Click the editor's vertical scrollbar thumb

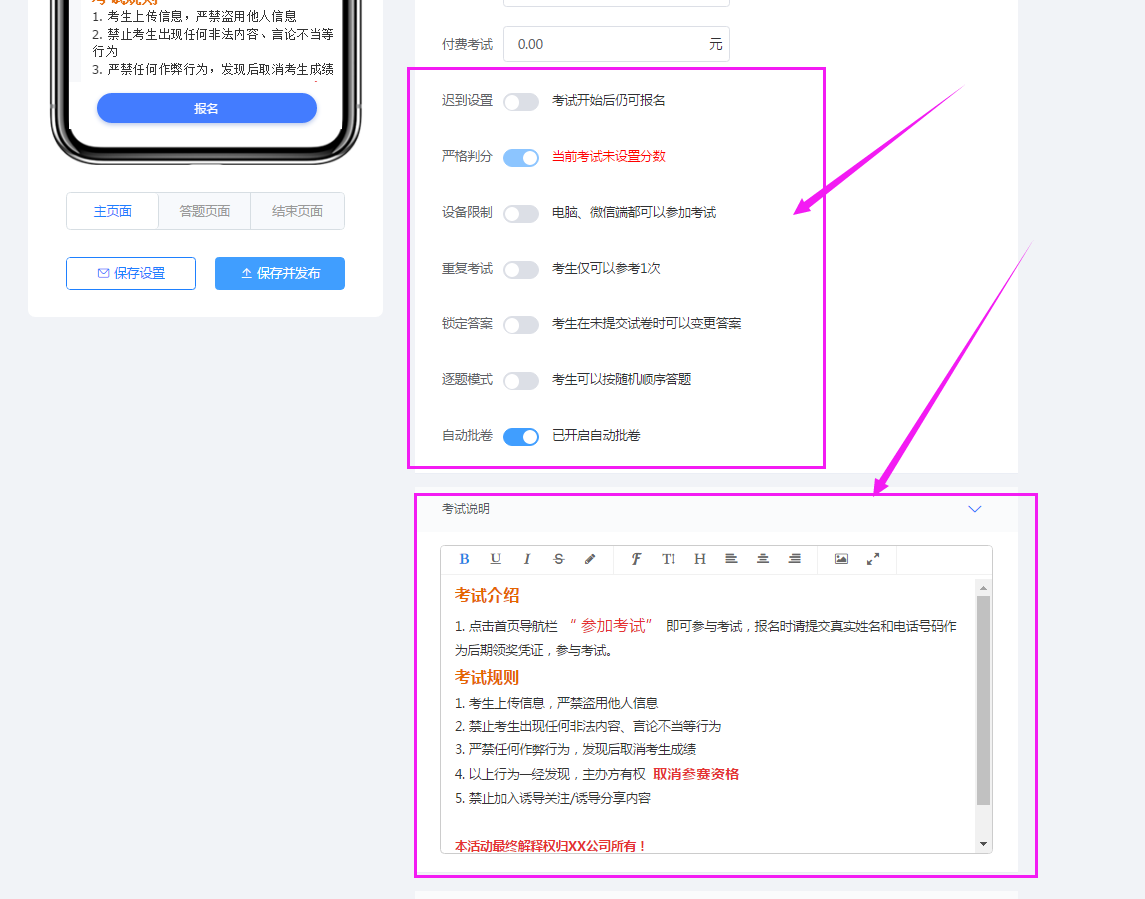(984, 700)
